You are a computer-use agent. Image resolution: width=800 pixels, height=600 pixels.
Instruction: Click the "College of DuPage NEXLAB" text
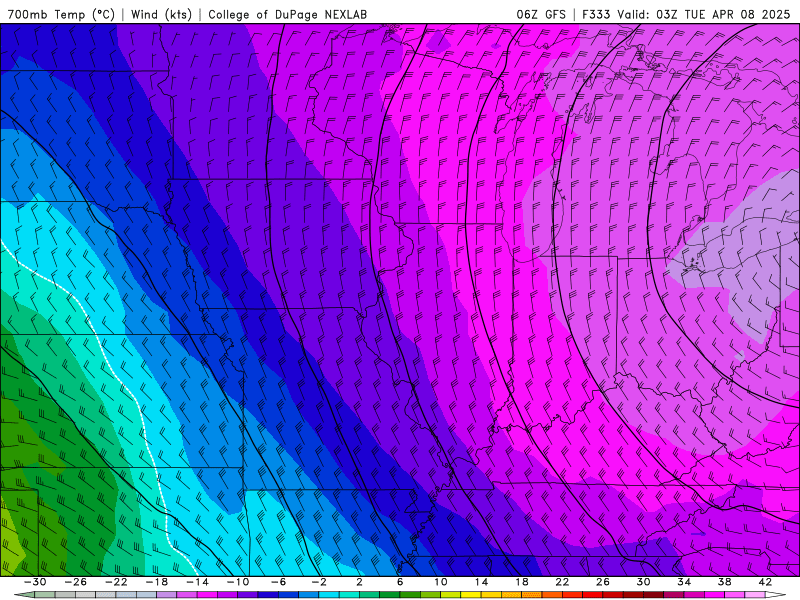pyautogui.click(x=287, y=14)
